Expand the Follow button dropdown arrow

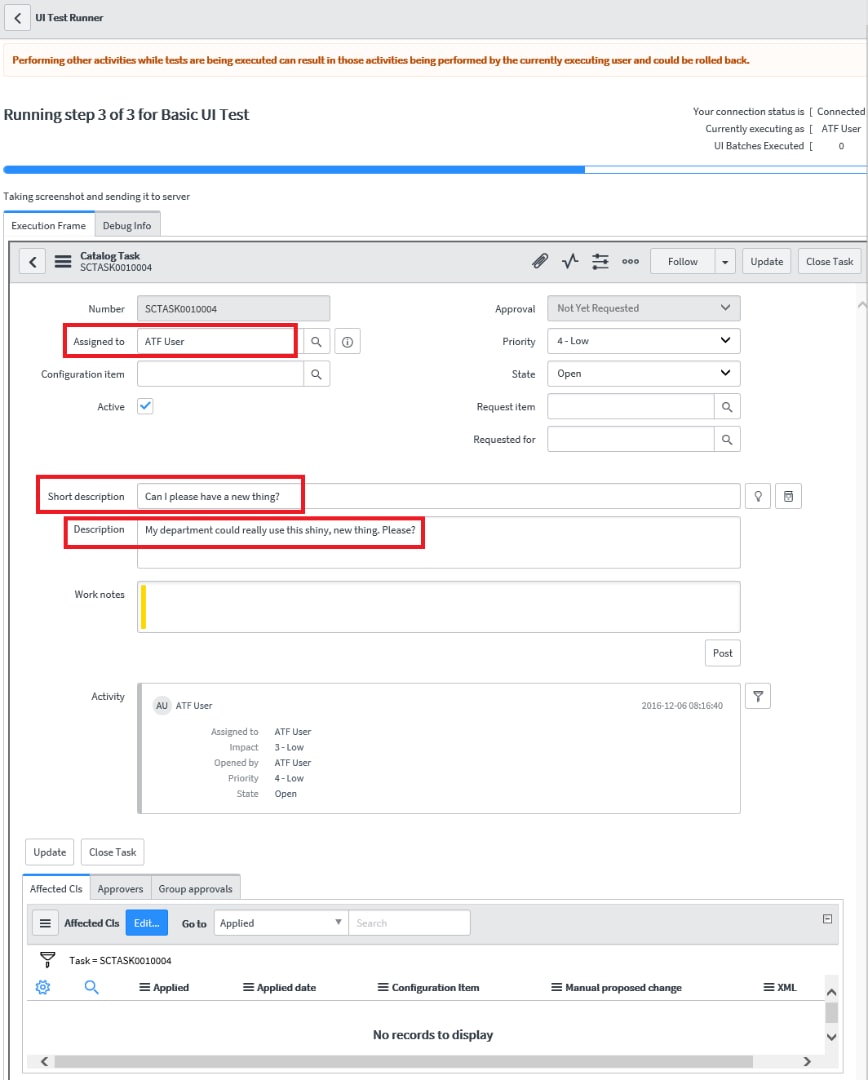point(725,262)
